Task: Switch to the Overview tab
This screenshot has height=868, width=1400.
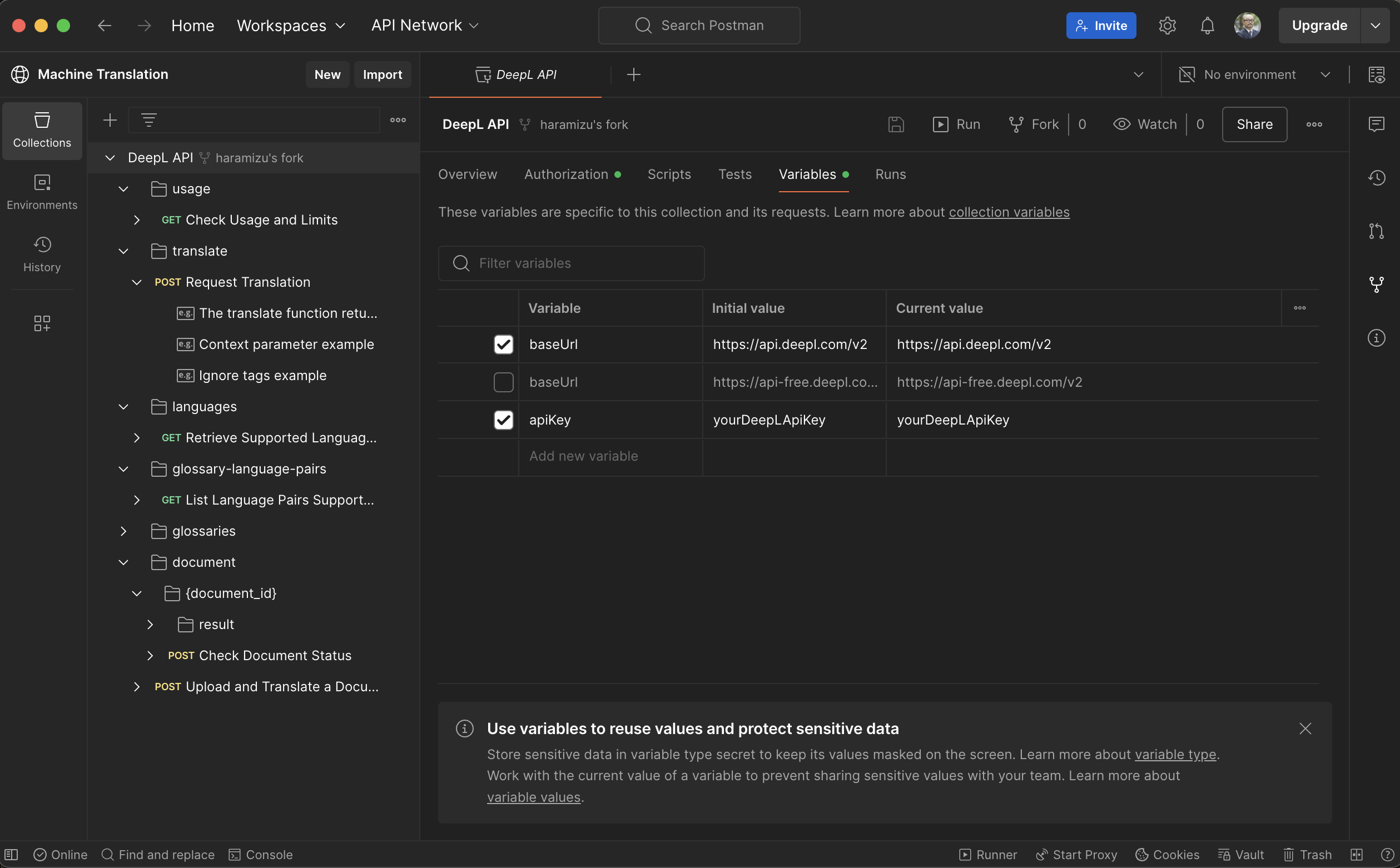Action: tap(468, 174)
